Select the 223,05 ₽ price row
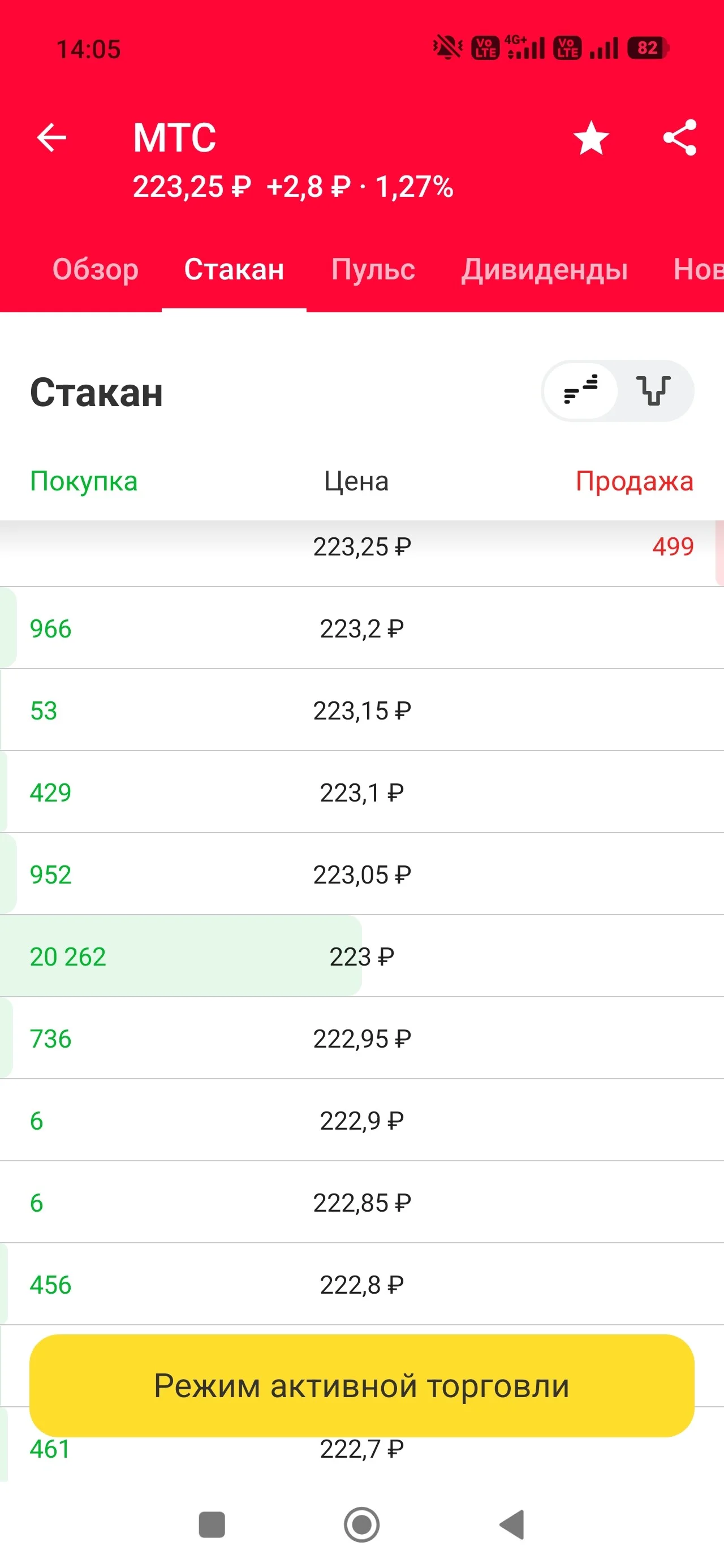This screenshot has width=724, height=1568. click(x=361, y=874)
